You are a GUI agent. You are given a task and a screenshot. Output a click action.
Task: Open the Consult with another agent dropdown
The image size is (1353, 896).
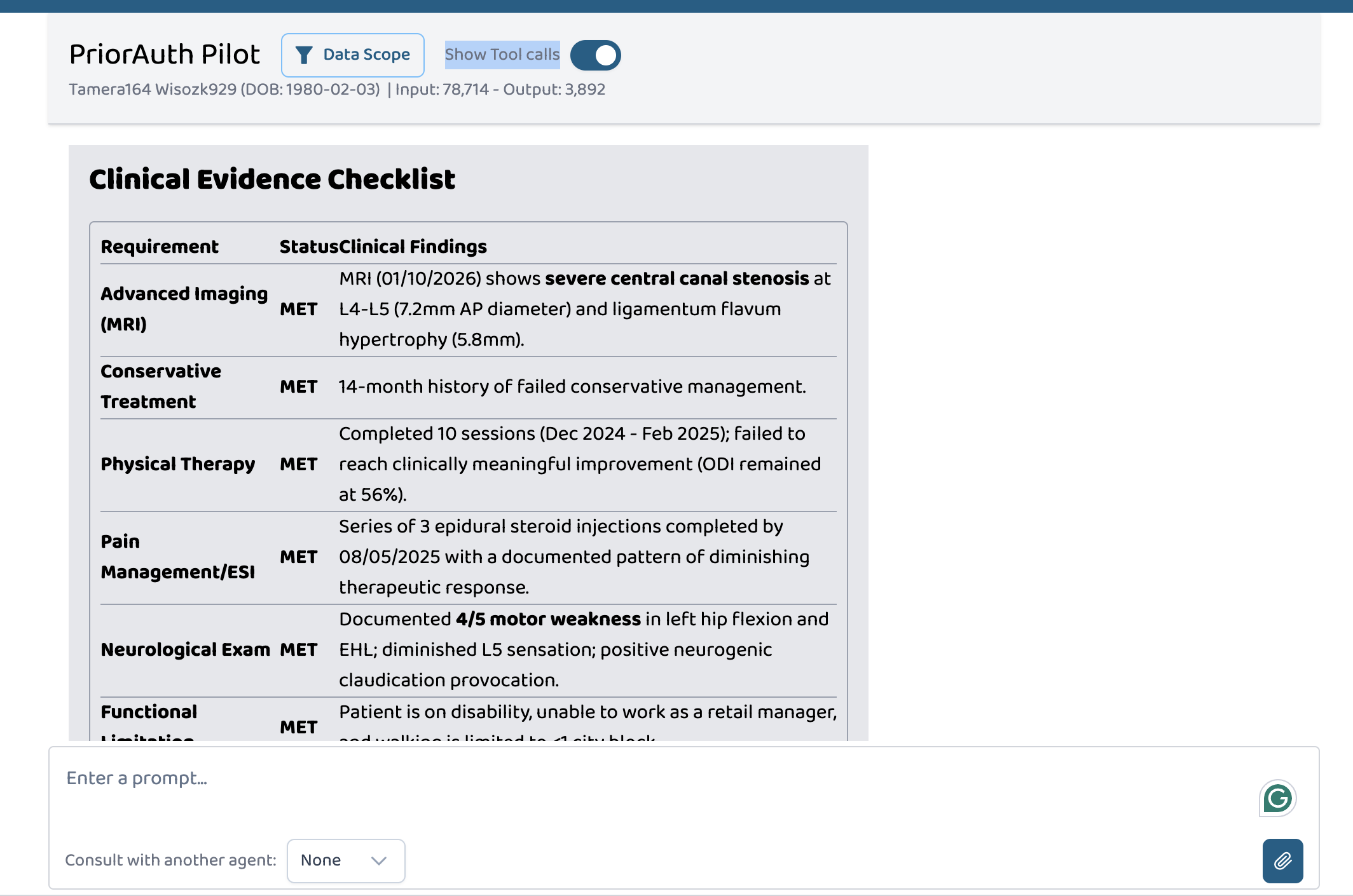pyautogui.click(x=346, y=860)
